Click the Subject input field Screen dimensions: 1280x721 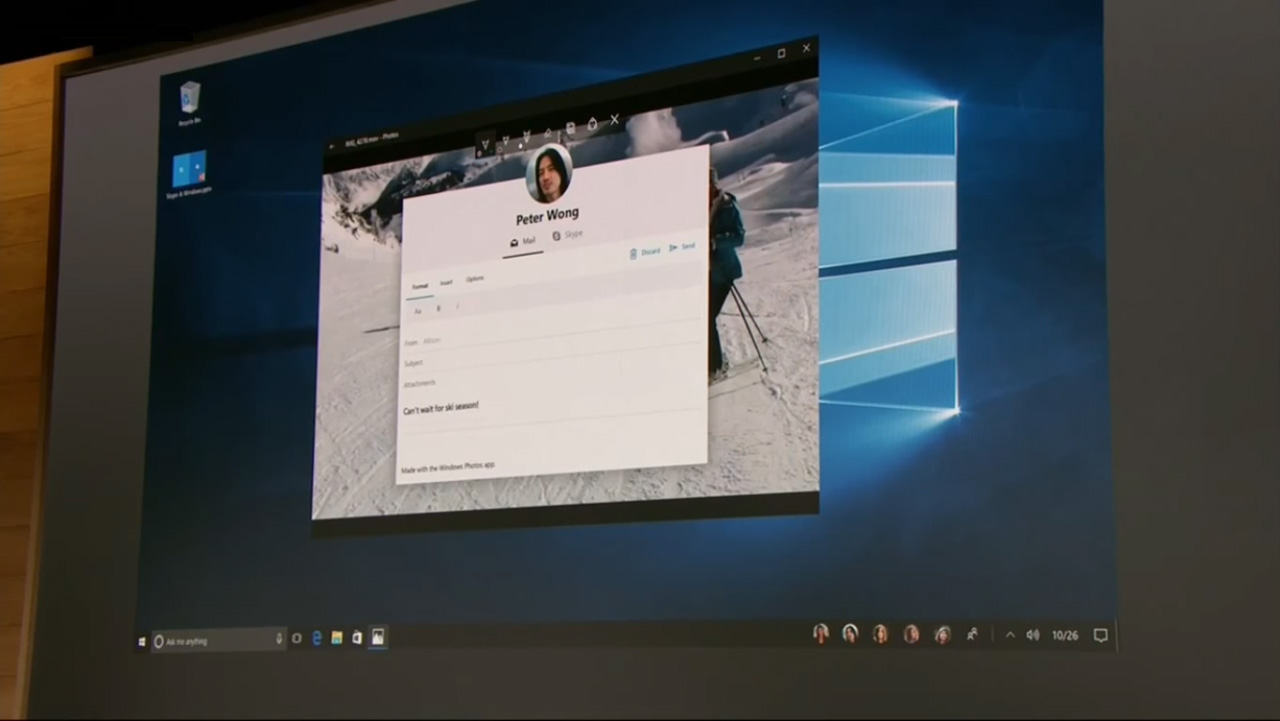coord(520,362)
